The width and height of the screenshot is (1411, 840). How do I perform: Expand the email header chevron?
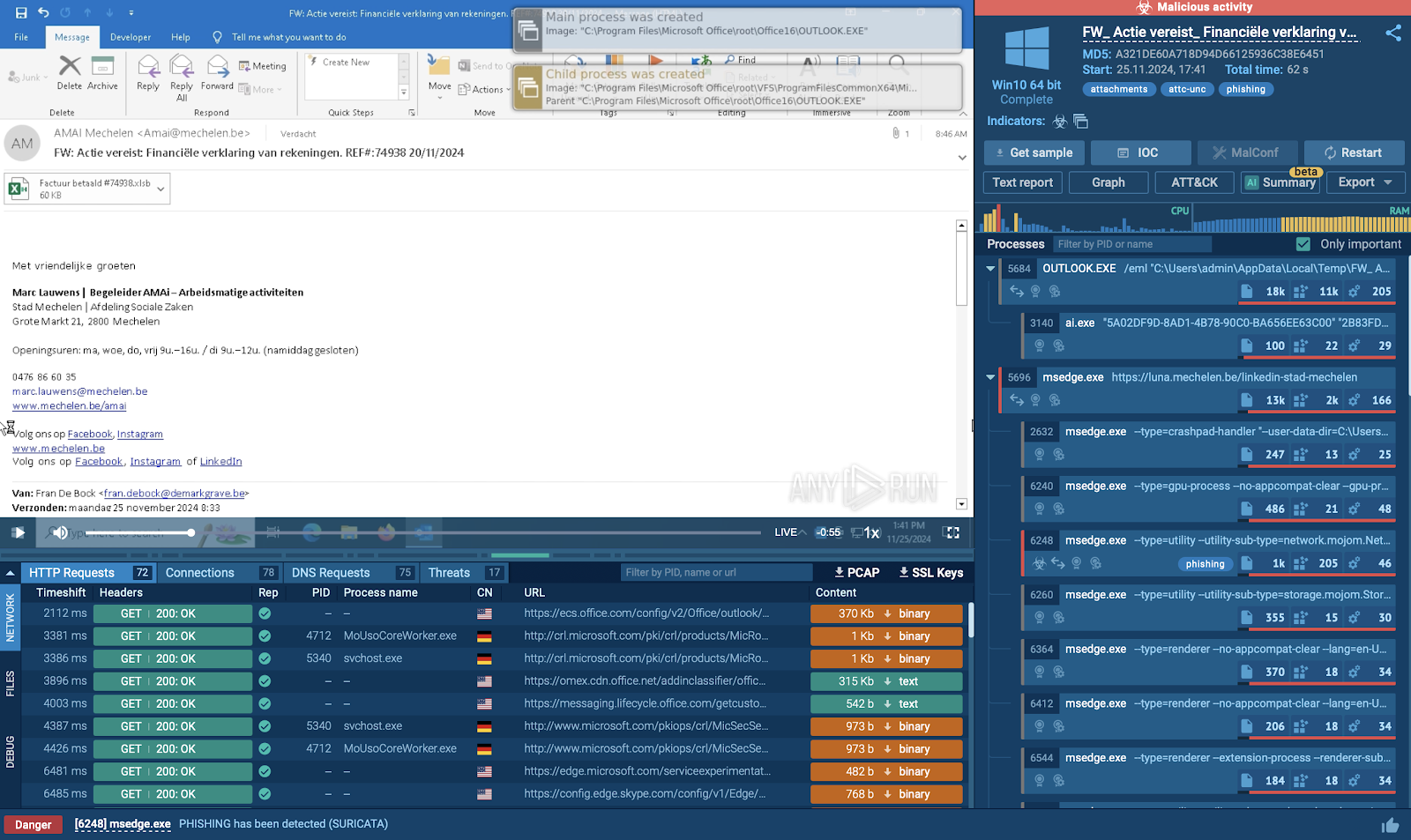click(962, 158)
